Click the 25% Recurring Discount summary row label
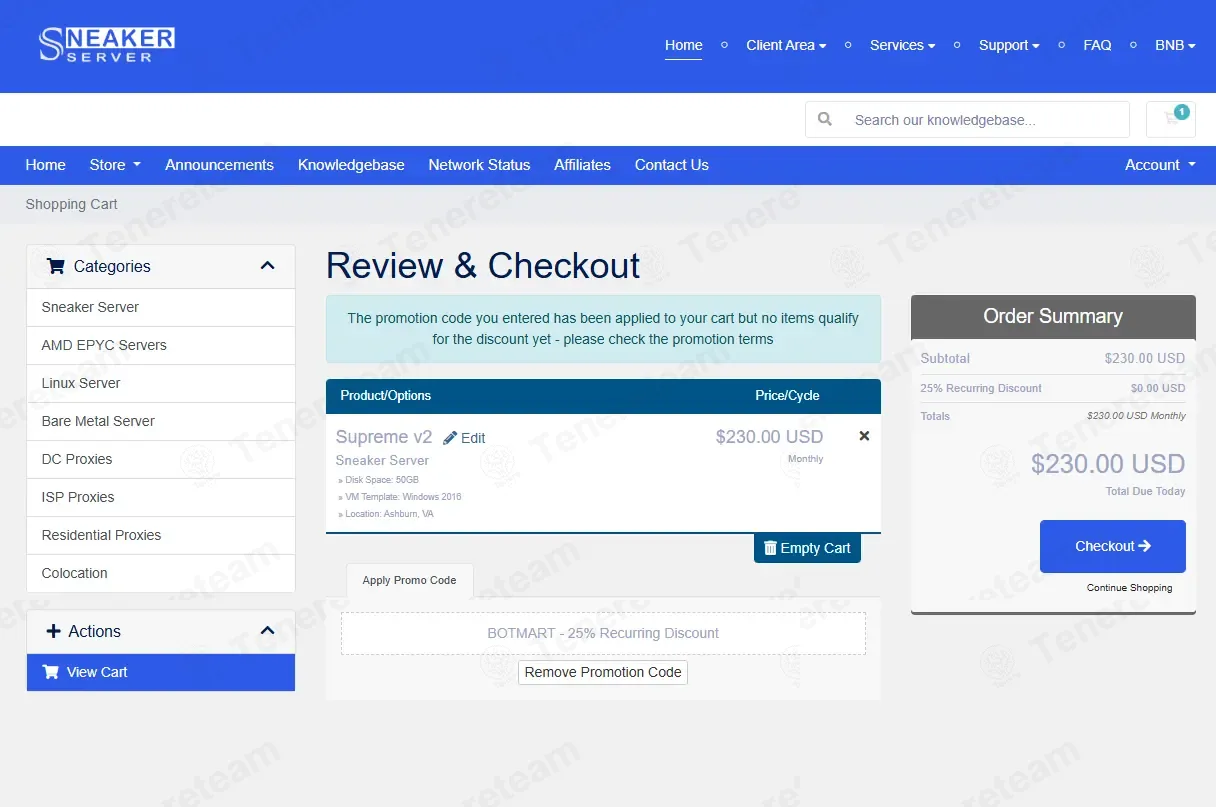Image resolution: width=1216 pixels, height=807 pixels. point(981,388)
